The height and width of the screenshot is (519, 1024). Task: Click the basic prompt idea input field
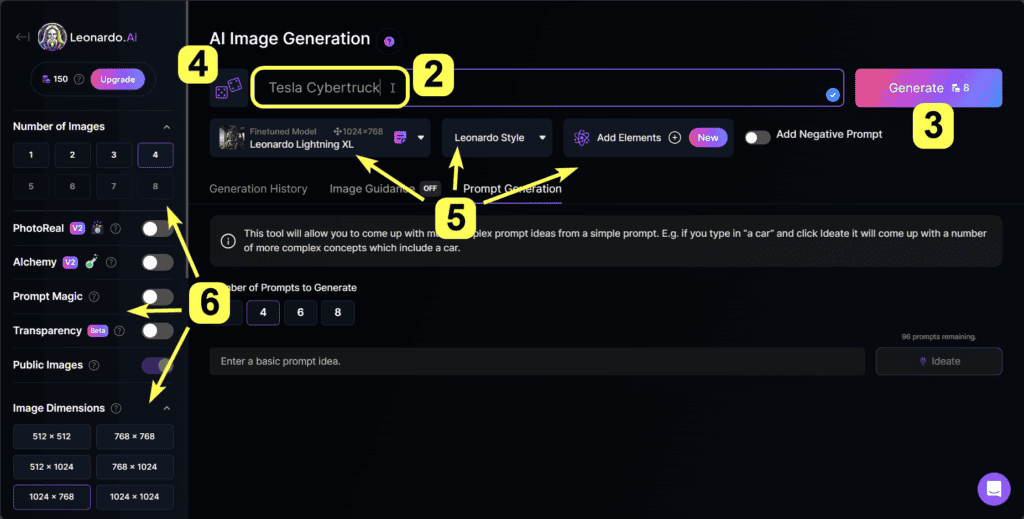pyautogui.click(x=537, y=361)
